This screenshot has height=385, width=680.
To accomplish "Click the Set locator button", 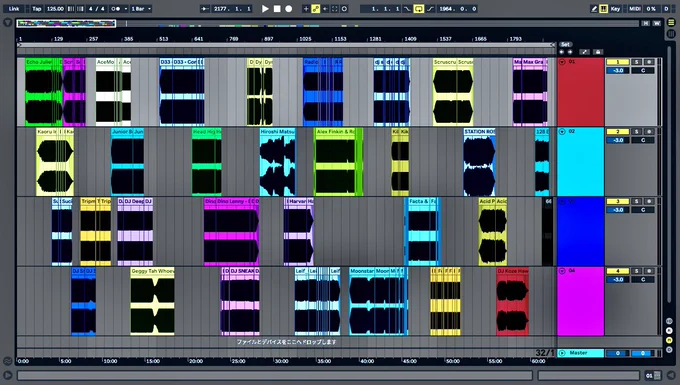I will [566, 44].
